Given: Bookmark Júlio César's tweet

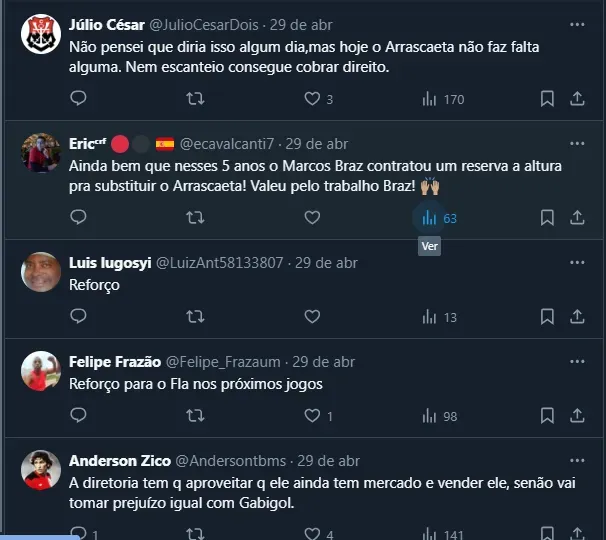Looking at the screenshot, I should point(547,99).
